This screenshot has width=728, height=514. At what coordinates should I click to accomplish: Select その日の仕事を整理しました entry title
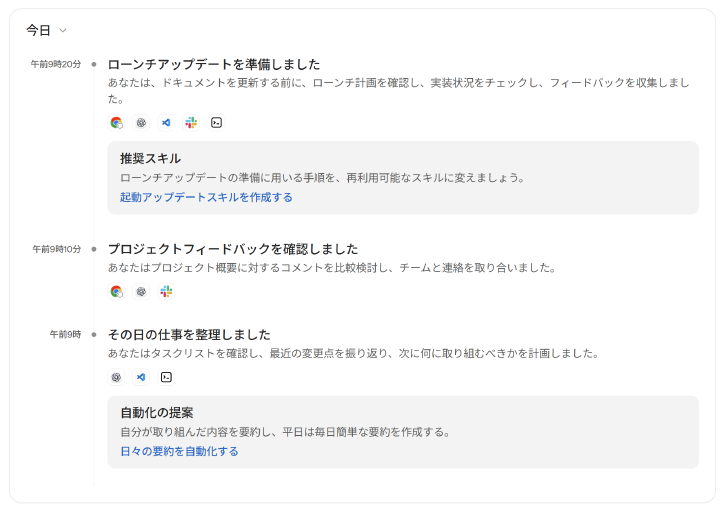[x=189, y=334]
